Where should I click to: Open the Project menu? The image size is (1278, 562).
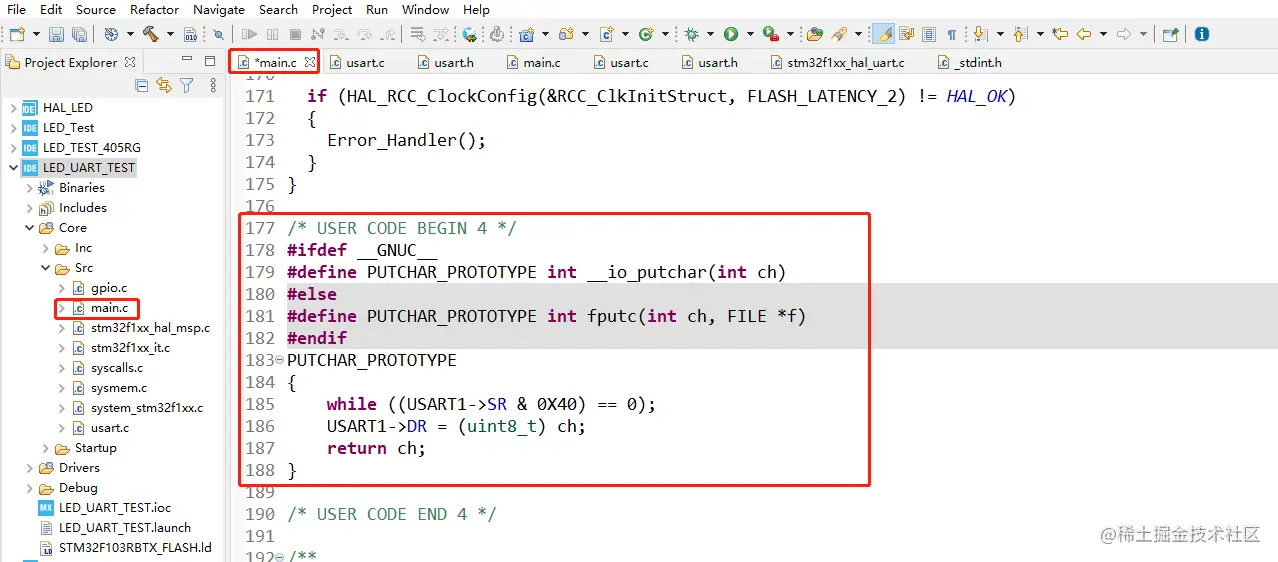click(332, 9)
